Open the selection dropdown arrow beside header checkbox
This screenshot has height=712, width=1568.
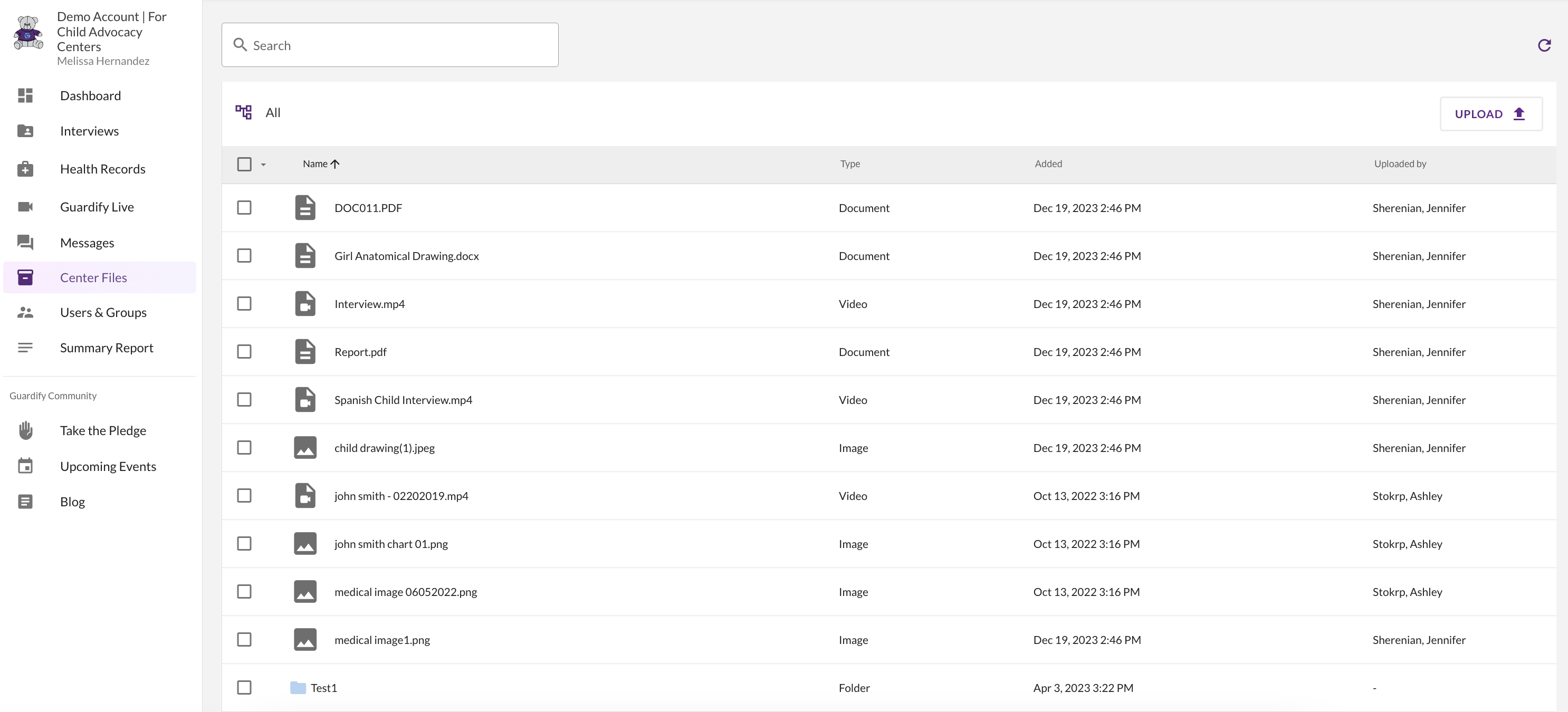click(264, 165)
